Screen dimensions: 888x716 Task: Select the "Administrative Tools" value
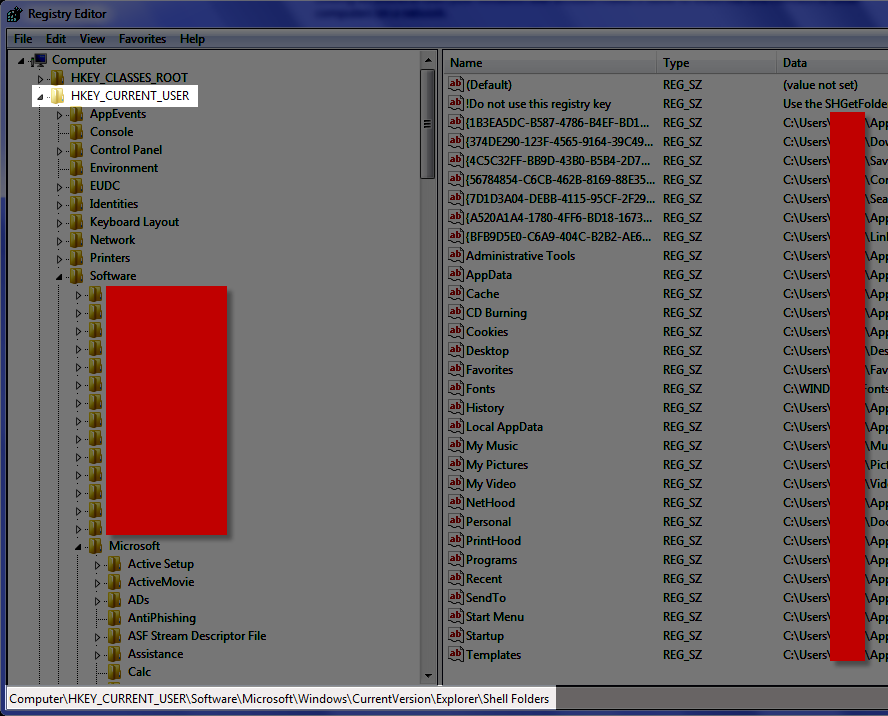coord(520,255)
